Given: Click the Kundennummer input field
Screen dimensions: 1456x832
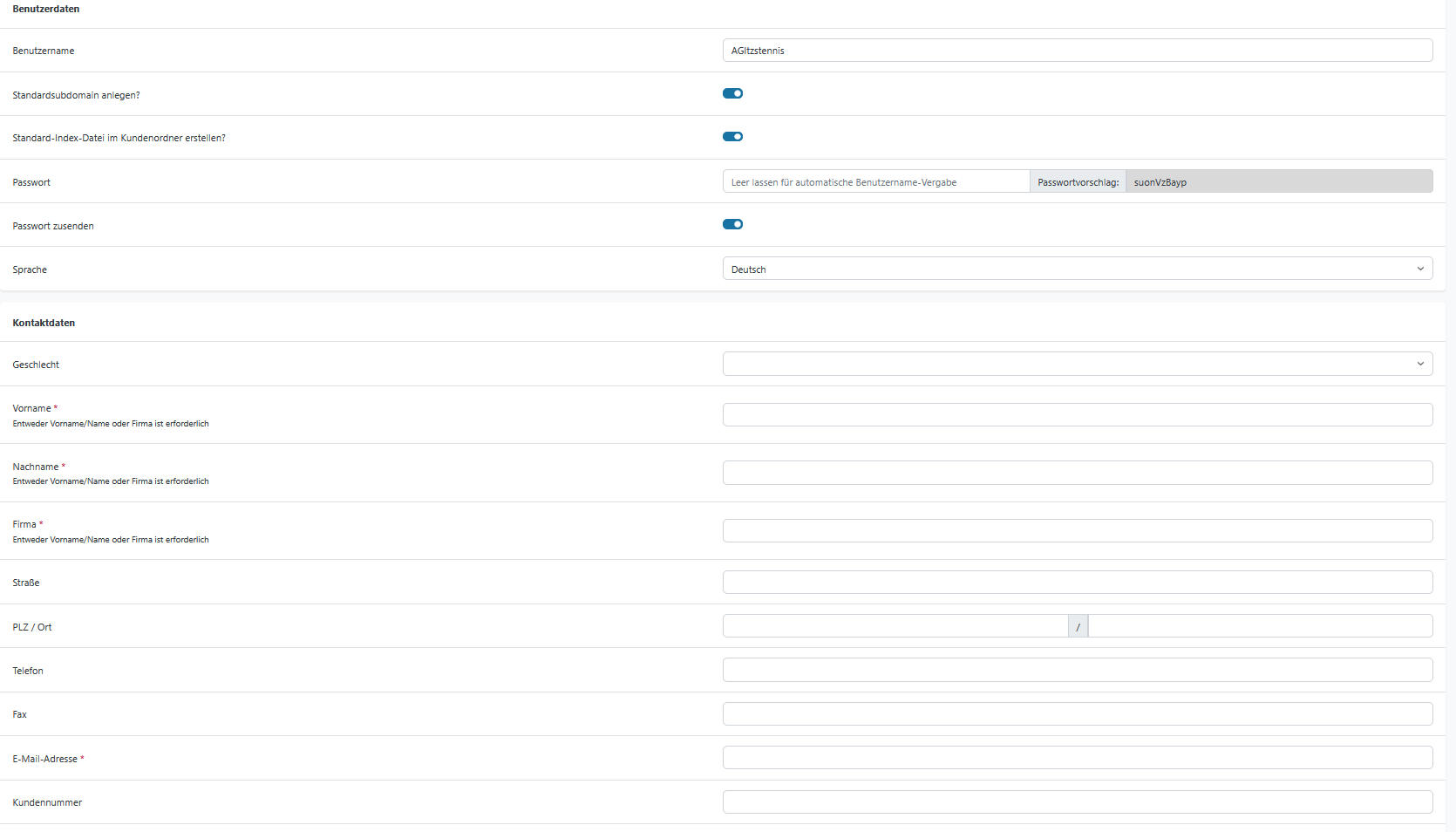Looking at the screenshot, I should (1078, 801).
